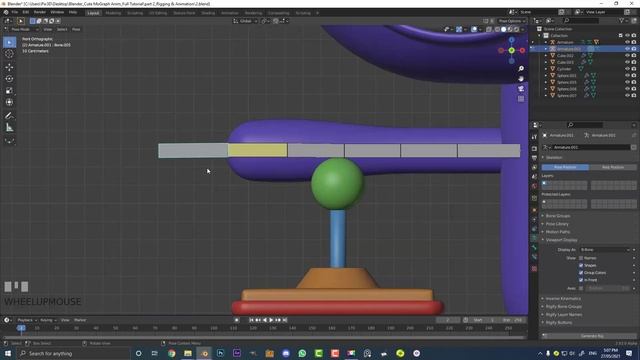Viewport: 640px width, 360px height.
Task: Expand the Rigify Bone Groups panel
Action: pyautogui.click(x=563, y=307)
